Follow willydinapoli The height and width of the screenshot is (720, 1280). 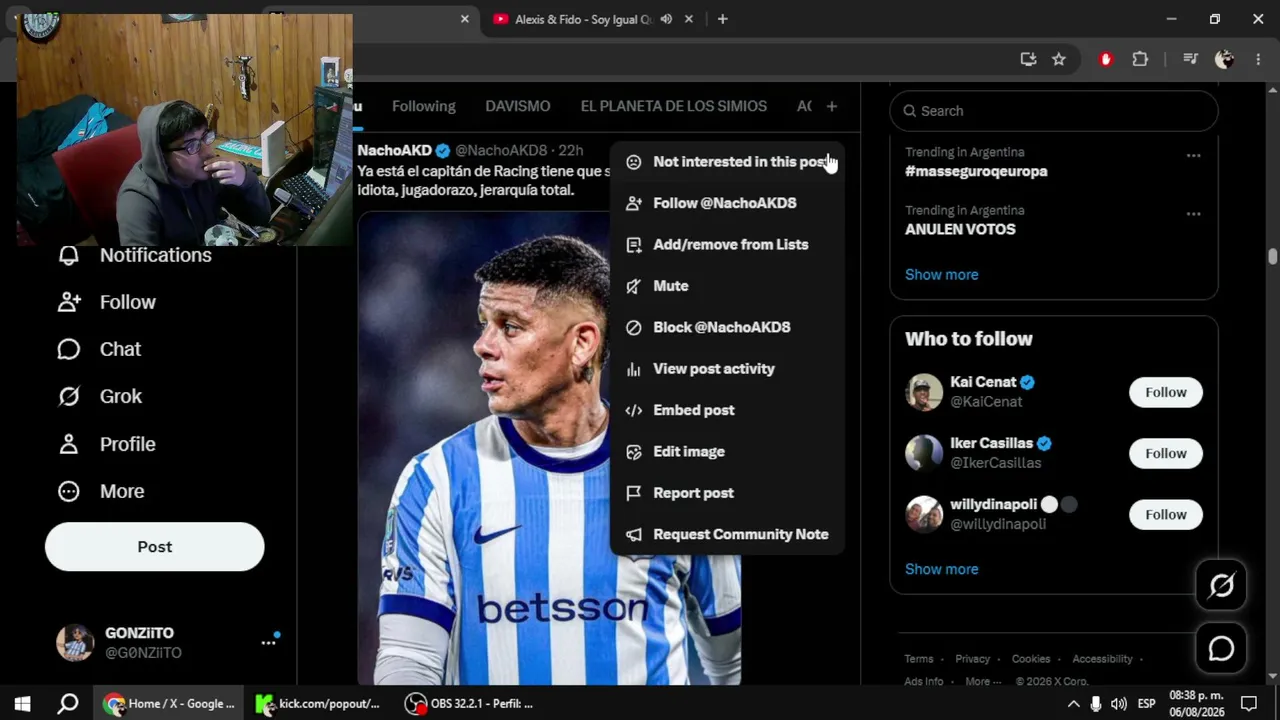click(x=1166, y=515)
